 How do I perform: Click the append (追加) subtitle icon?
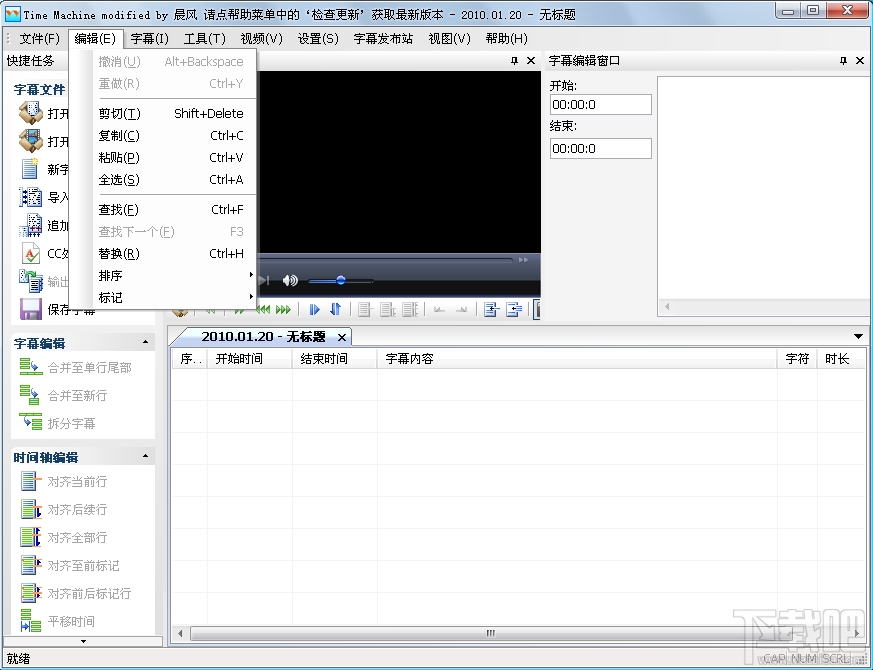coord(31,225)
